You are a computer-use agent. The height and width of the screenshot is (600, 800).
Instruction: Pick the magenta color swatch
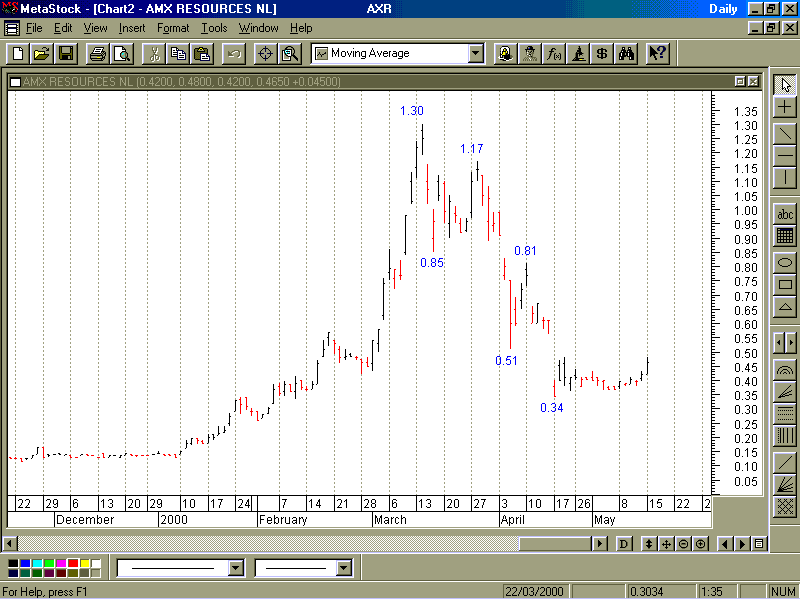click(61, 563)
